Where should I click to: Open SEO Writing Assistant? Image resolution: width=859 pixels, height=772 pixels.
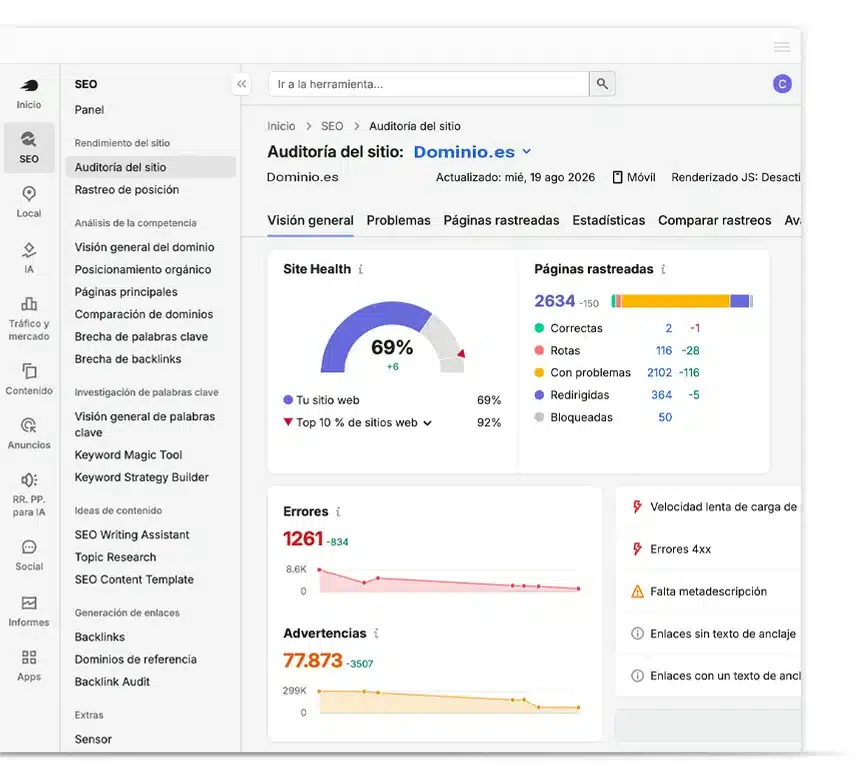132,535
